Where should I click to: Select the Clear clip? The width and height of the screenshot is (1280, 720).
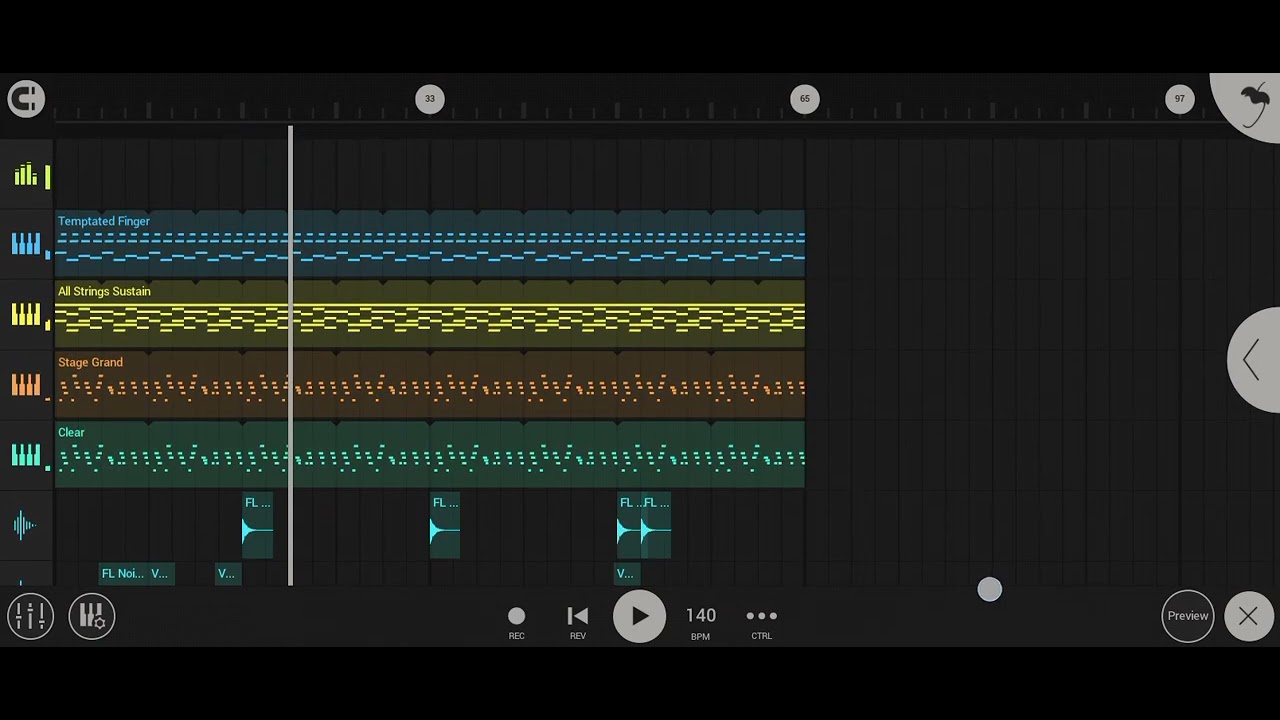click(x=430, y=454)
